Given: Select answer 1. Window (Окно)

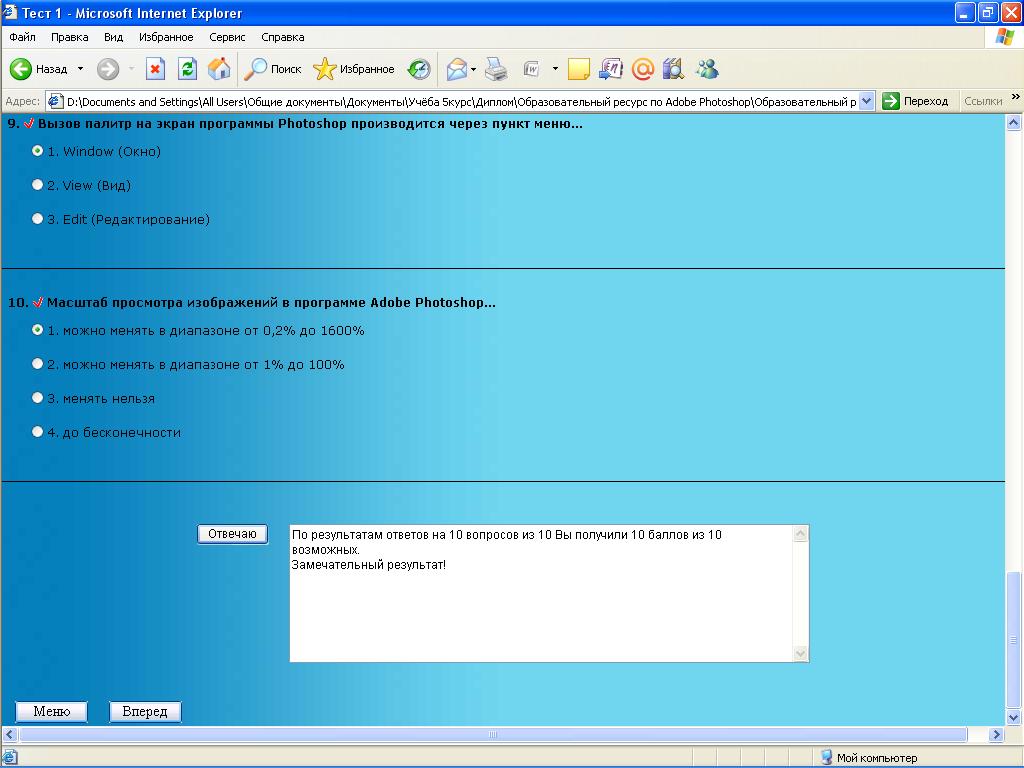Looking at the screenshot, I should coord(37,151).
